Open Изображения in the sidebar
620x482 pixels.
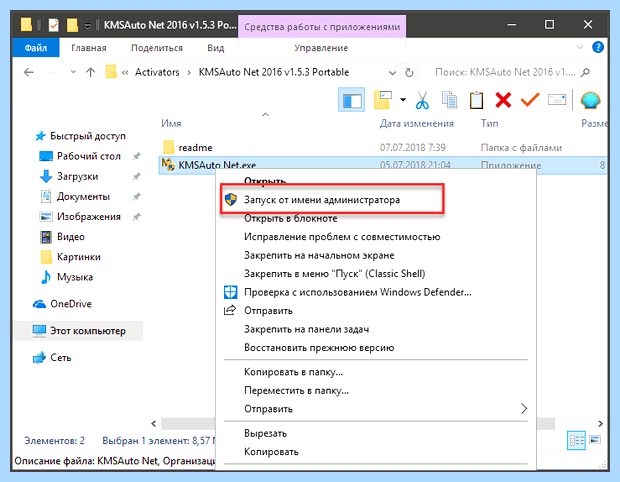click(x=88, y=217)
